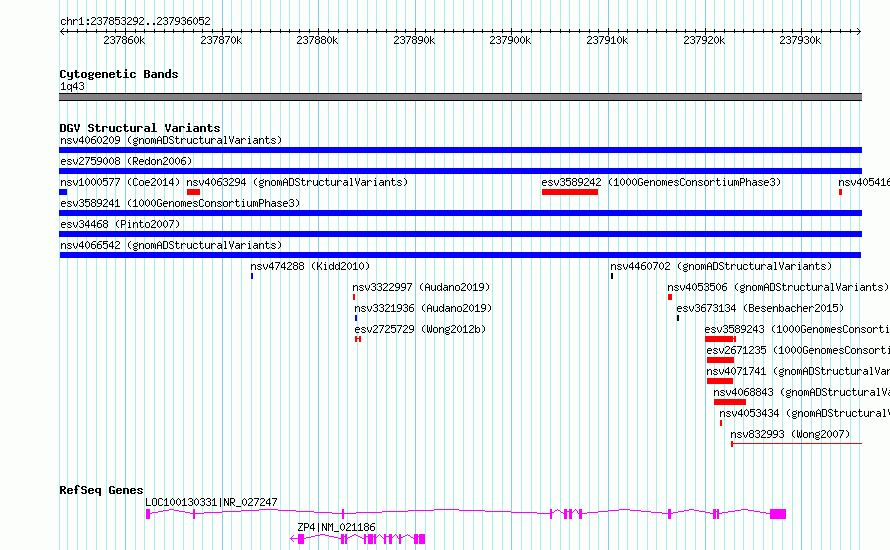This screenshot has height=550, width=890.
Task: Open the esv2671235 variant label
Action: (x=798, y=350)
